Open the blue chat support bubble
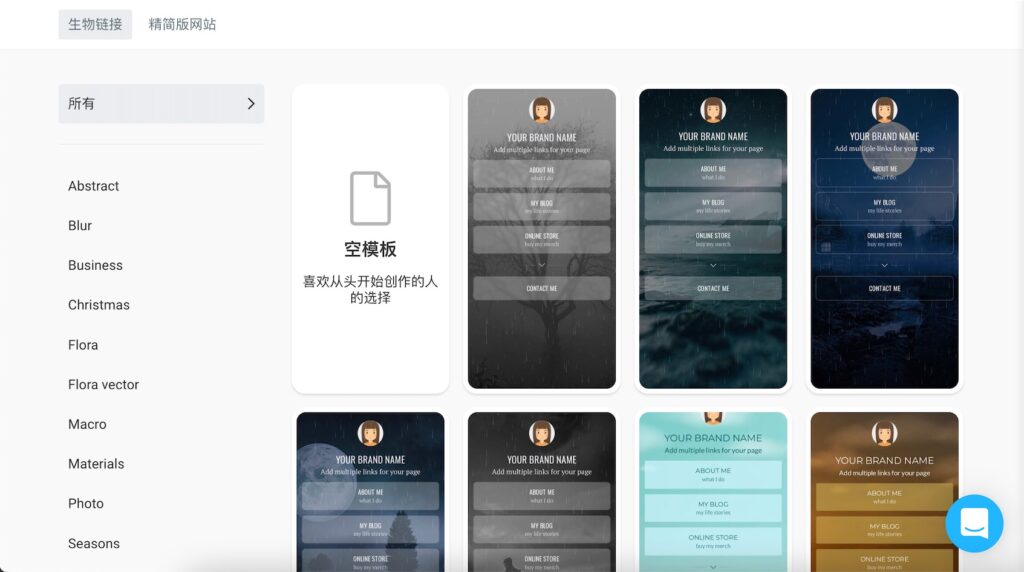This screenshot has height=572, width=1024. pos(974,523)
